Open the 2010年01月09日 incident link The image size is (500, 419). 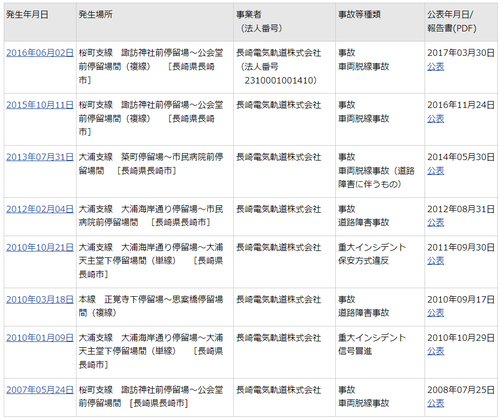40,338
